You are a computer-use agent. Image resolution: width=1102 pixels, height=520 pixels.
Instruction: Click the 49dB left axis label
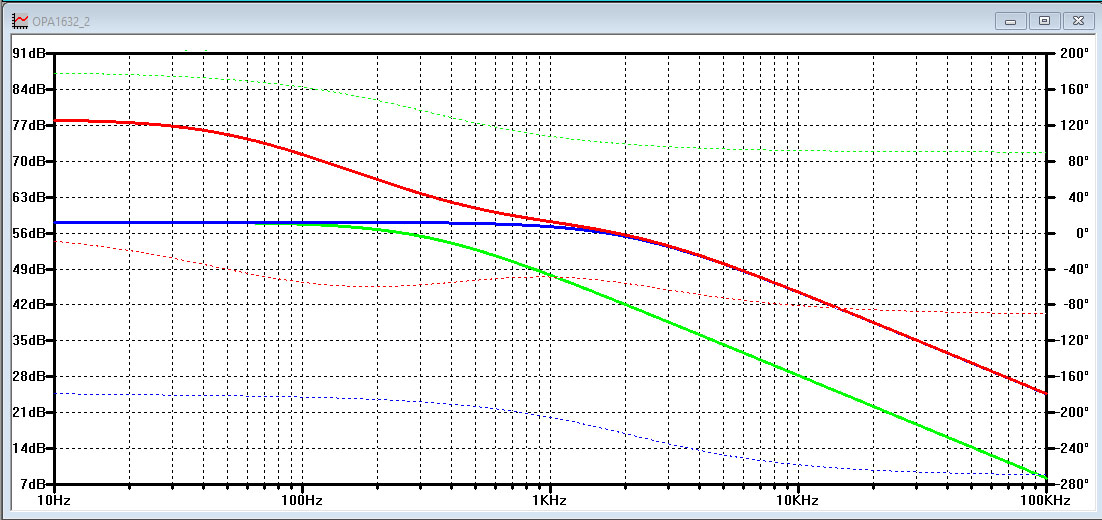click(x=30, y=268)
